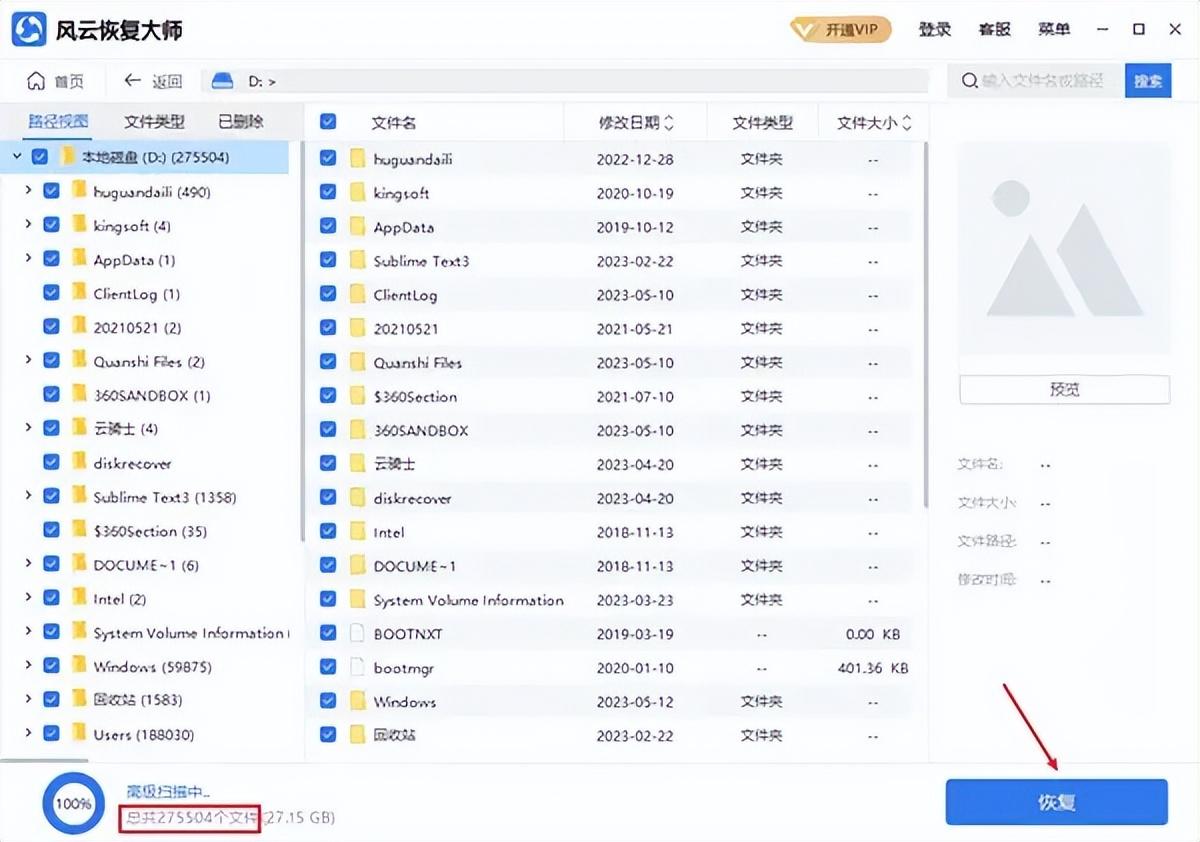1200x842 pixels.
Task: Click System Volume Information folder icon in list
Action: 357,599
